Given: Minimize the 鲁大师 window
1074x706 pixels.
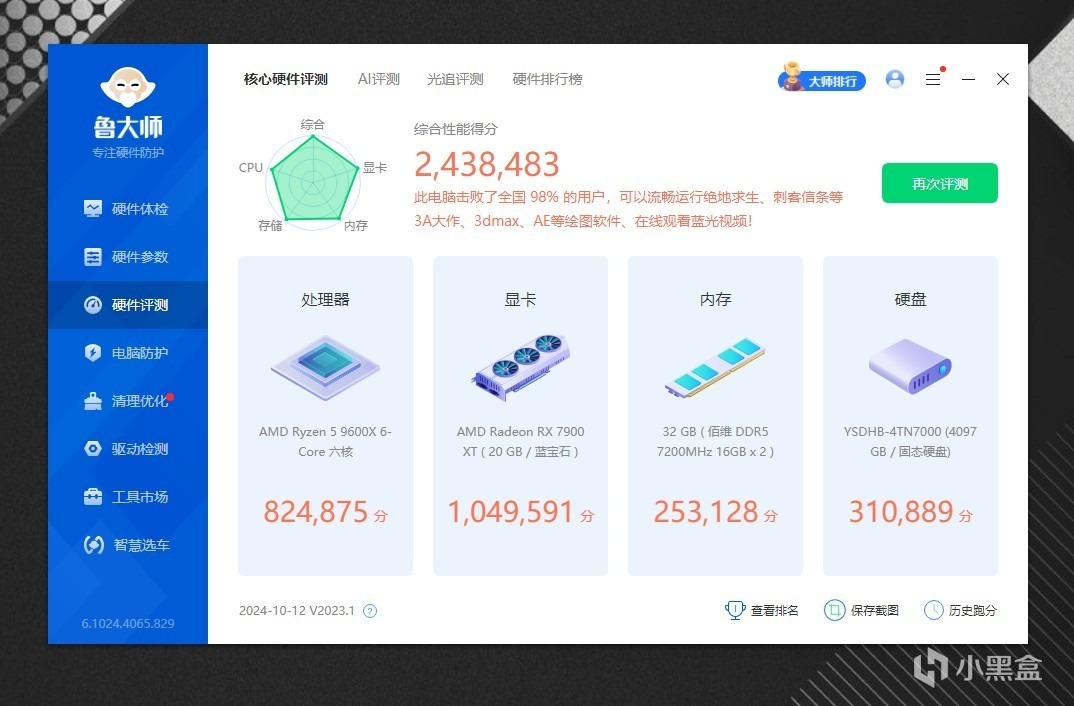Looking at the screenshot, I should point(969,79).
